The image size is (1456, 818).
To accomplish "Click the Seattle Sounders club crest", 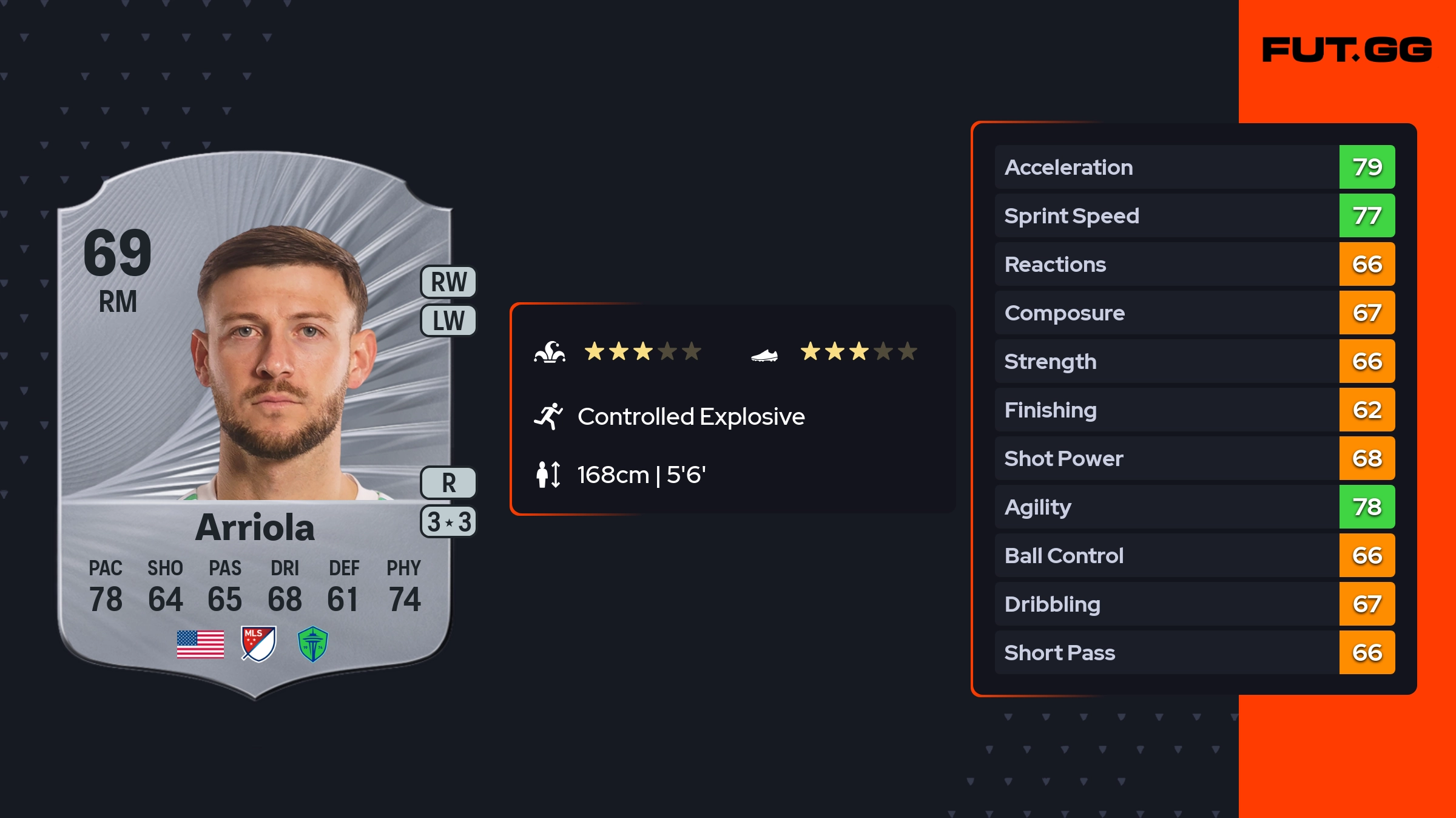I will [x=313, y=644].
